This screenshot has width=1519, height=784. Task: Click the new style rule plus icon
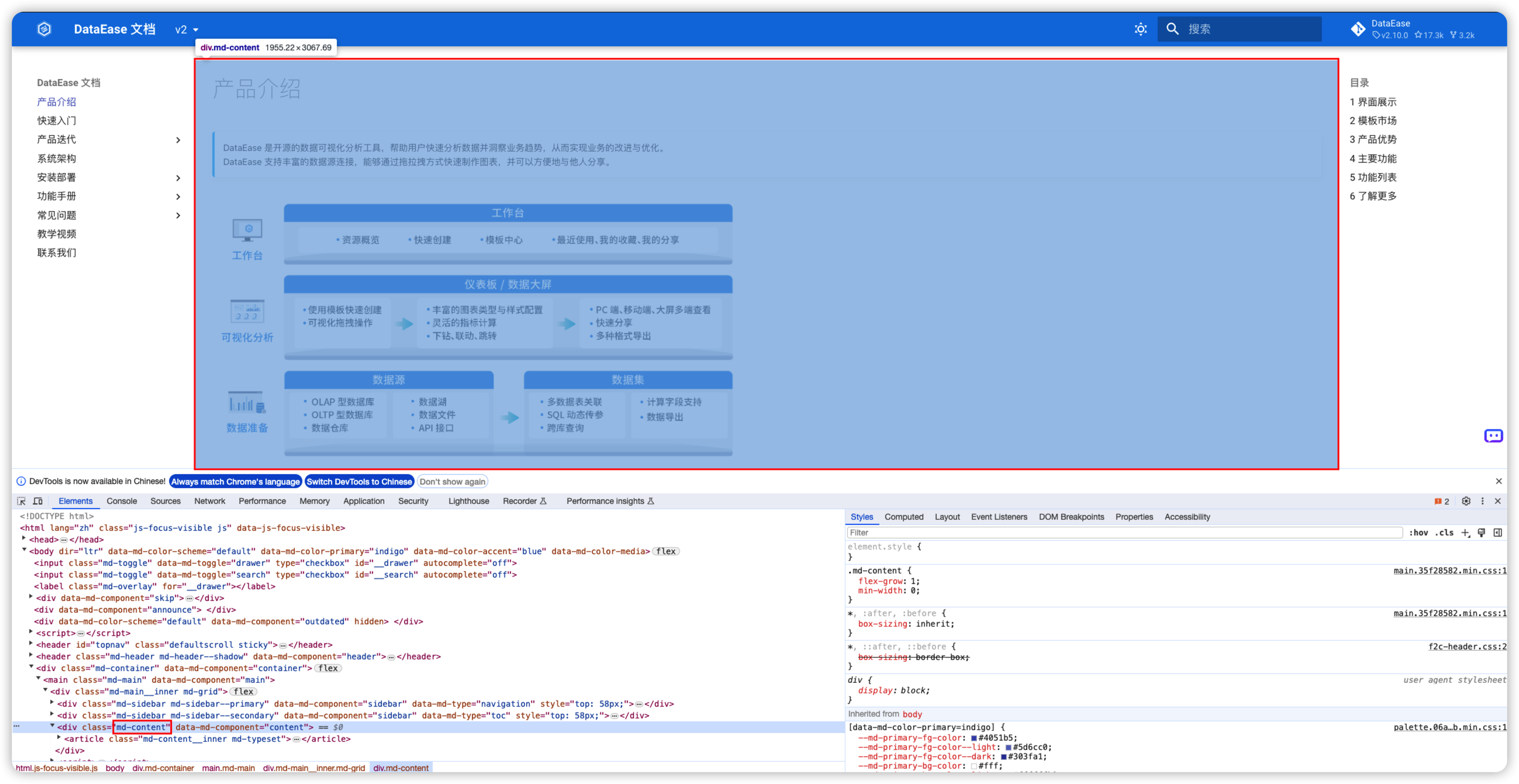click(1465, 533)
